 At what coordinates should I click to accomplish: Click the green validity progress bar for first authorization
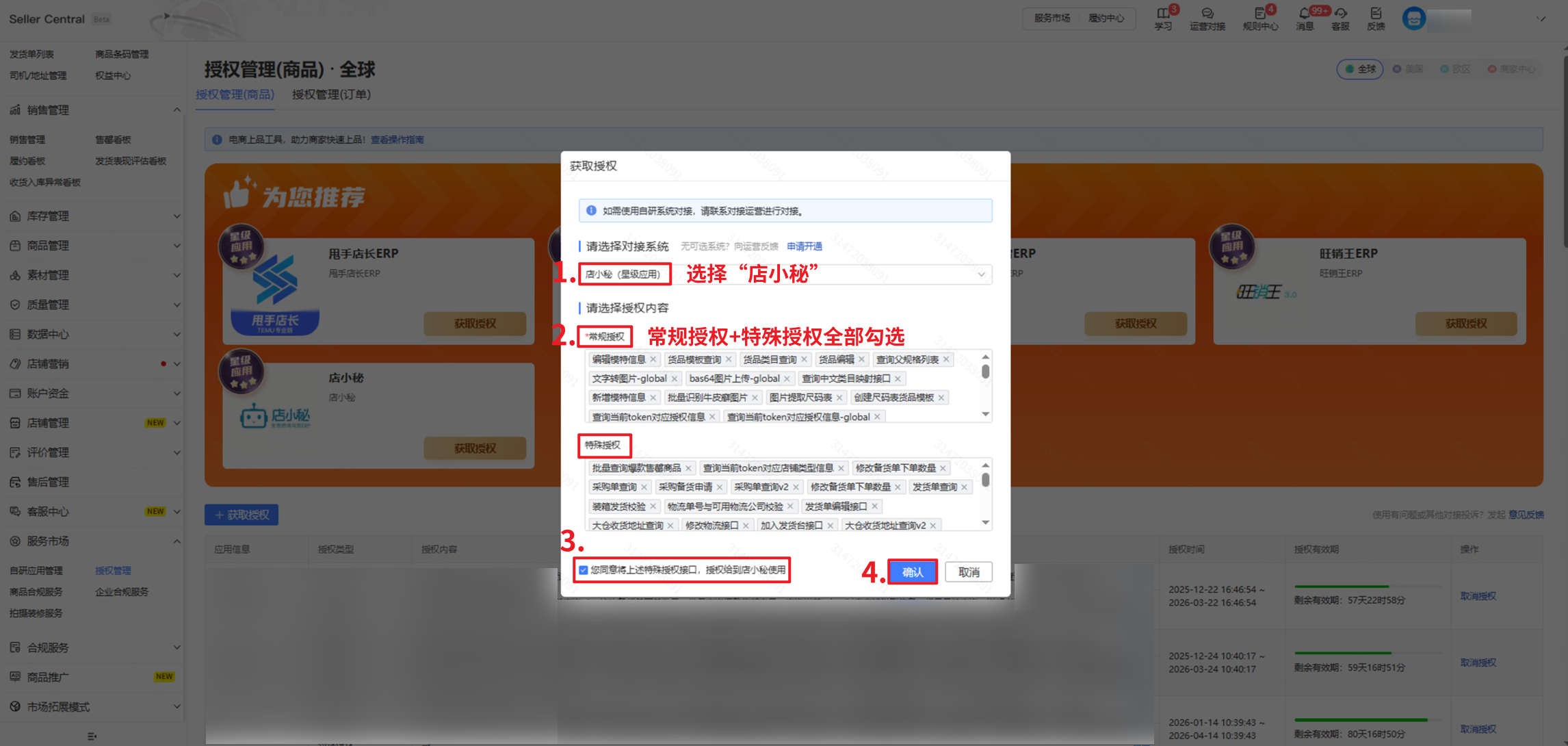1341,587
